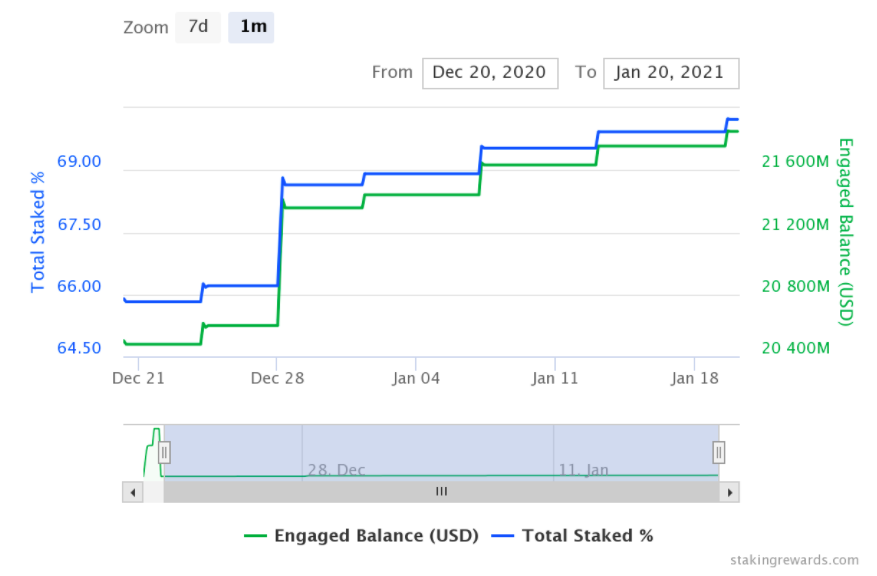Screen dimensions: 877x576
Task: Click the From date field Dec 20, 2020
Action: pos(490,73)
